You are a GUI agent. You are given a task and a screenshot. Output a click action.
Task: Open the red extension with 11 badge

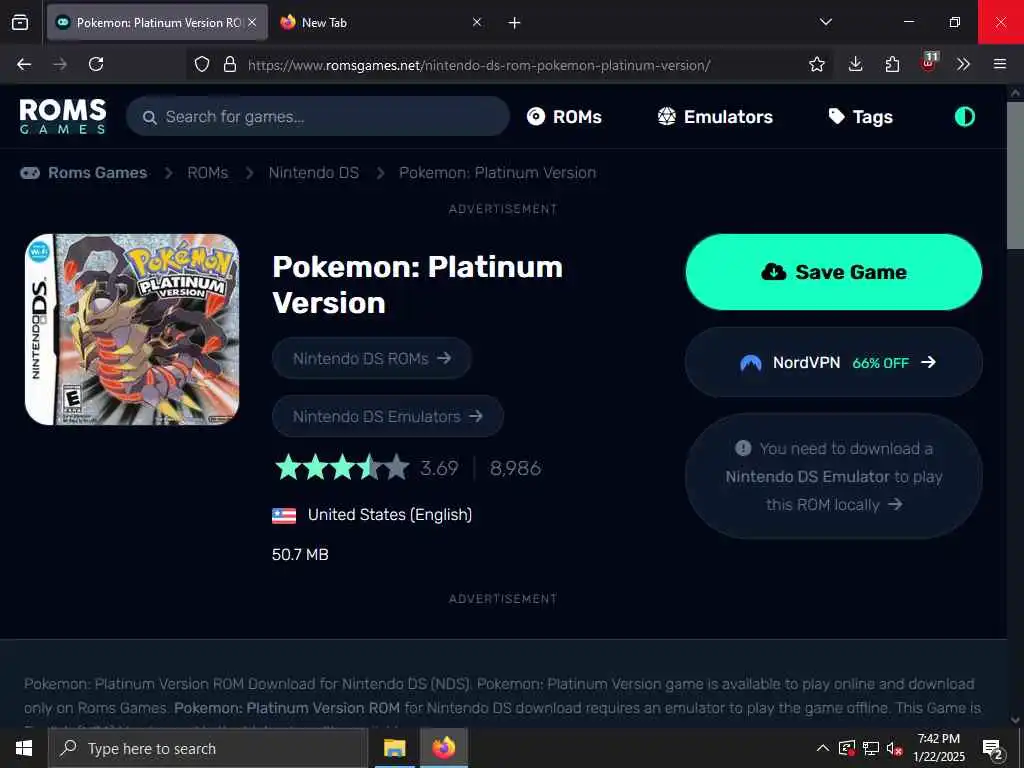pos(929,63)
